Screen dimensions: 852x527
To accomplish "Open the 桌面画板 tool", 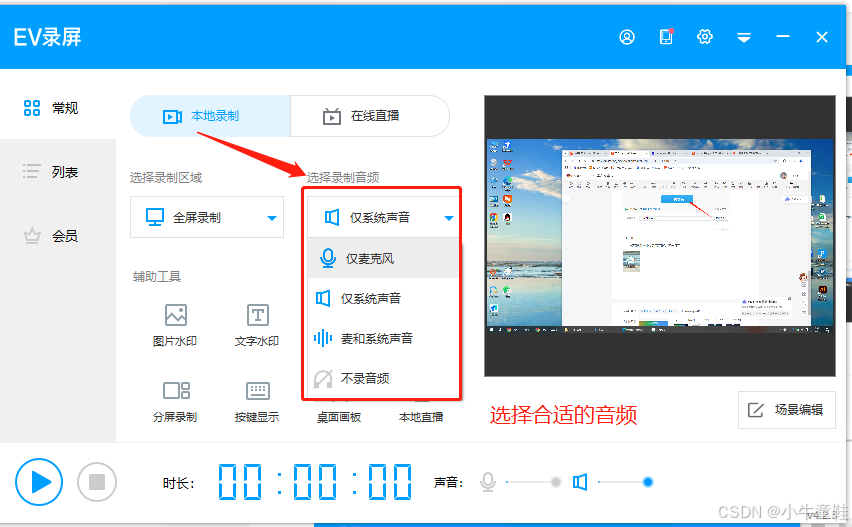I will [x=339, y=417].
